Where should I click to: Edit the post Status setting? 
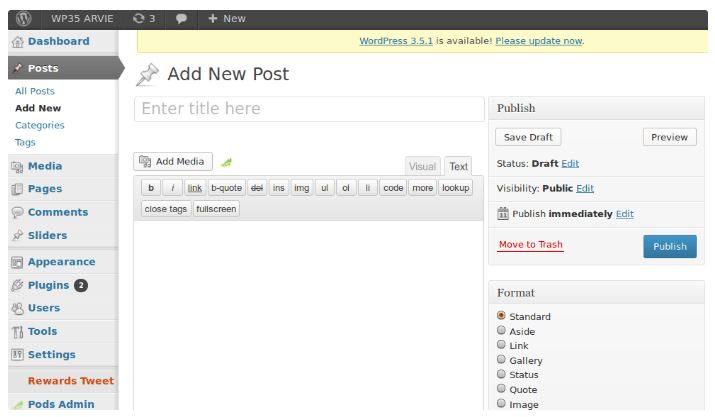570,163
